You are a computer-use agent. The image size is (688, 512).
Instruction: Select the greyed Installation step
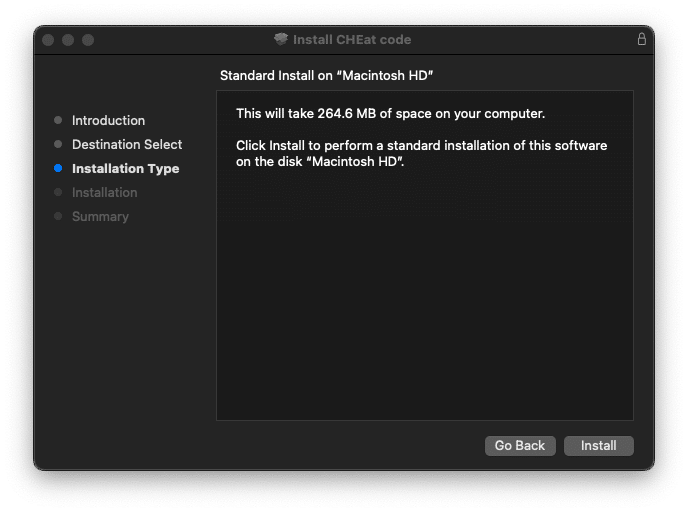(x=104, y=192)
